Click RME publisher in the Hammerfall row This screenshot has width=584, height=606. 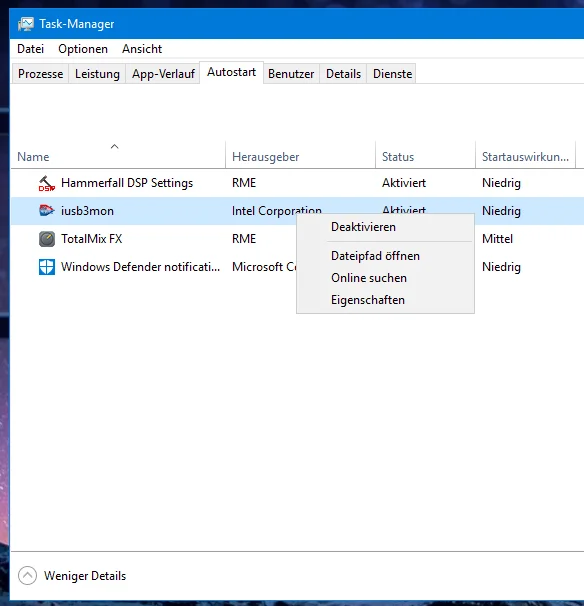click(244, 183)
